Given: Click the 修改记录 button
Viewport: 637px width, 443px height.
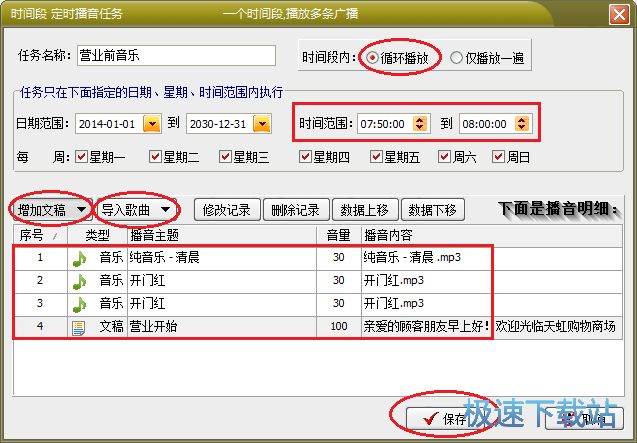Looking at the screenshot, I should (x=227, y=210).
